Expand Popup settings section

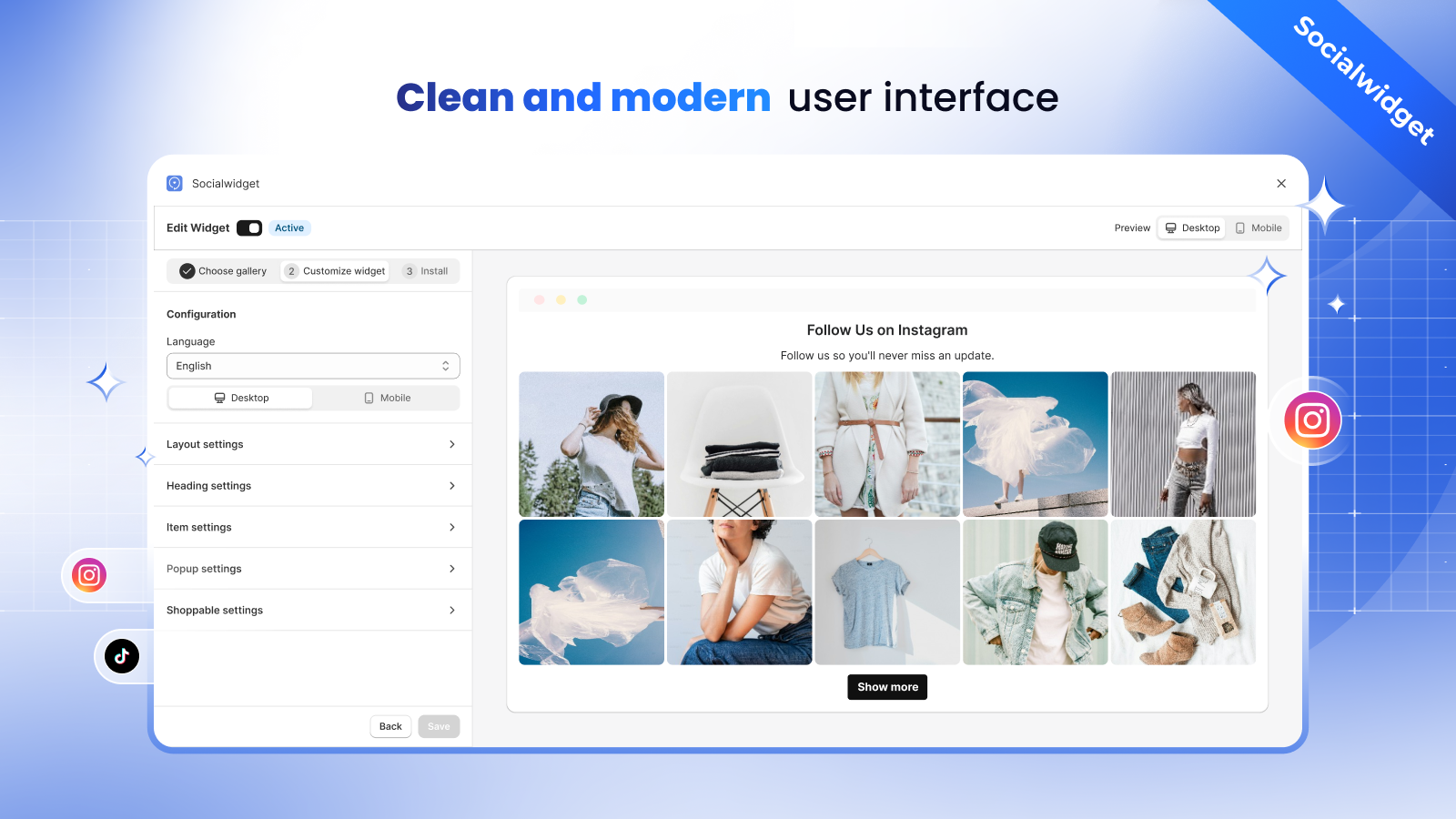pos(312,569)
